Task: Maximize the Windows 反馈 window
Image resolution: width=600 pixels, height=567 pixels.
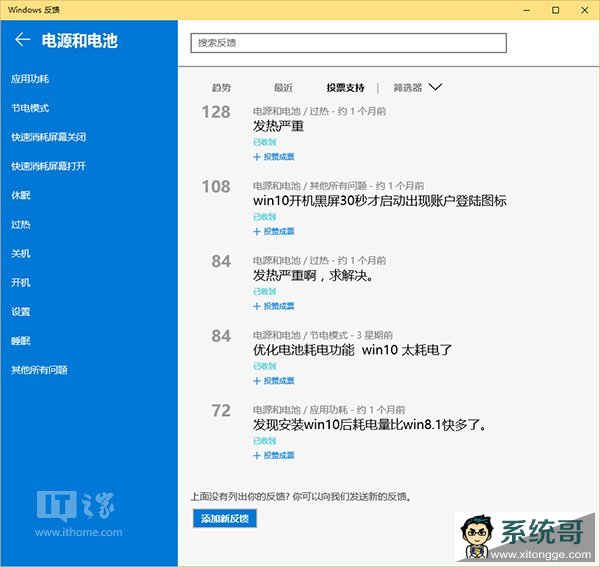Action: tap(556, 10)
